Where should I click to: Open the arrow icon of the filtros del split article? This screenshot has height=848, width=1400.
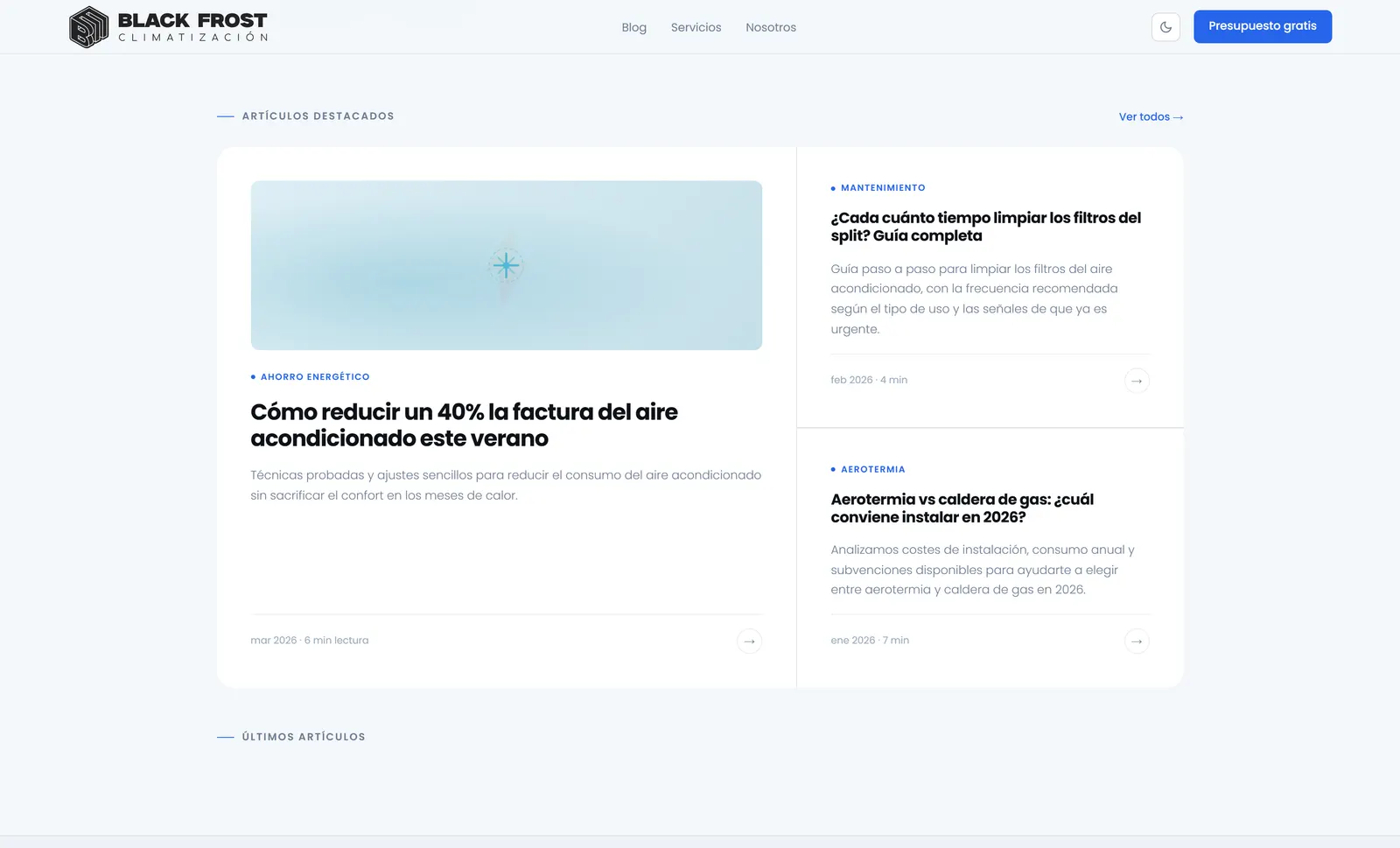1137,381
